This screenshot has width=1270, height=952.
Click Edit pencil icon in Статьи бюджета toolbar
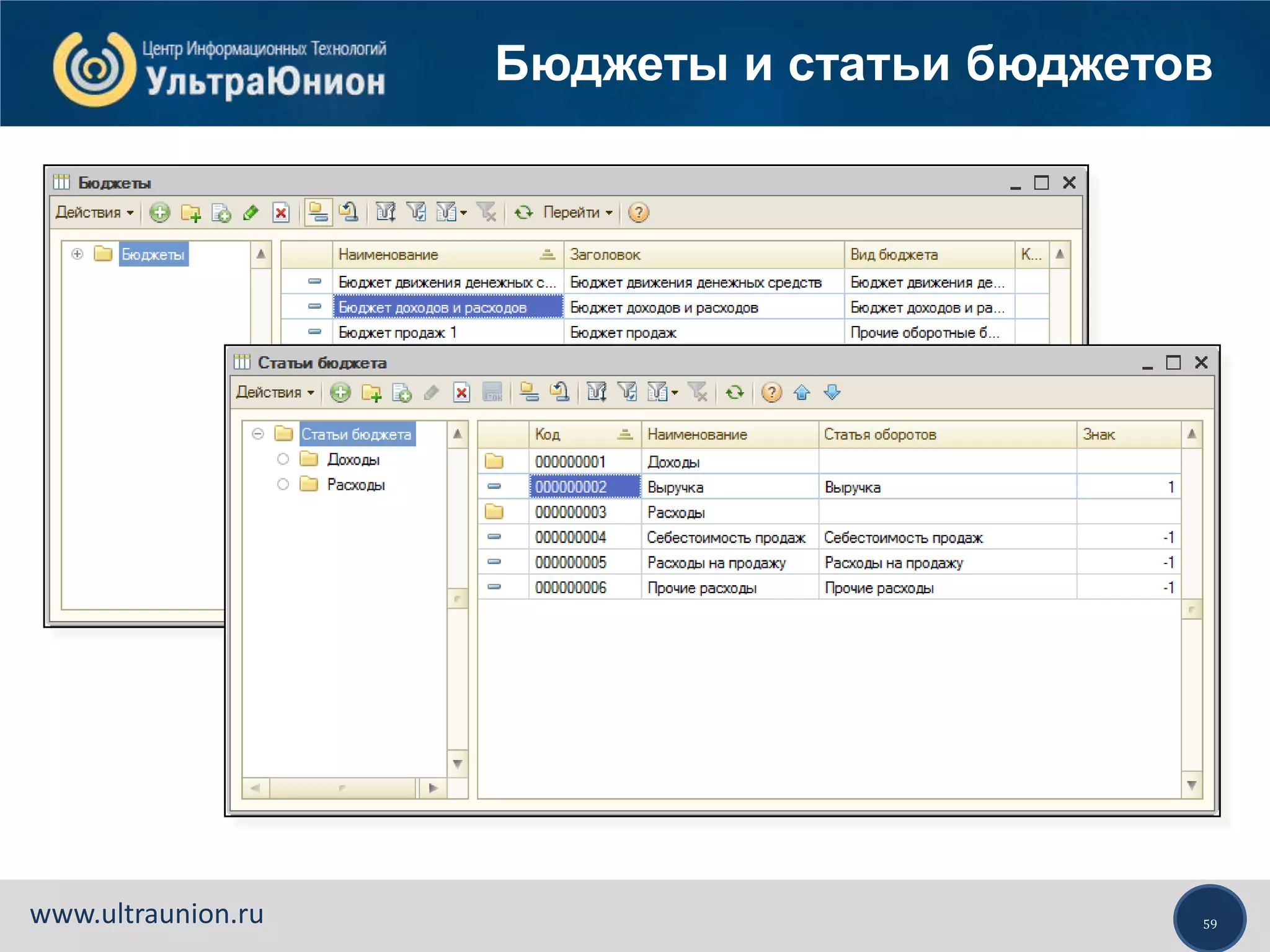click(x=432, y=392)
